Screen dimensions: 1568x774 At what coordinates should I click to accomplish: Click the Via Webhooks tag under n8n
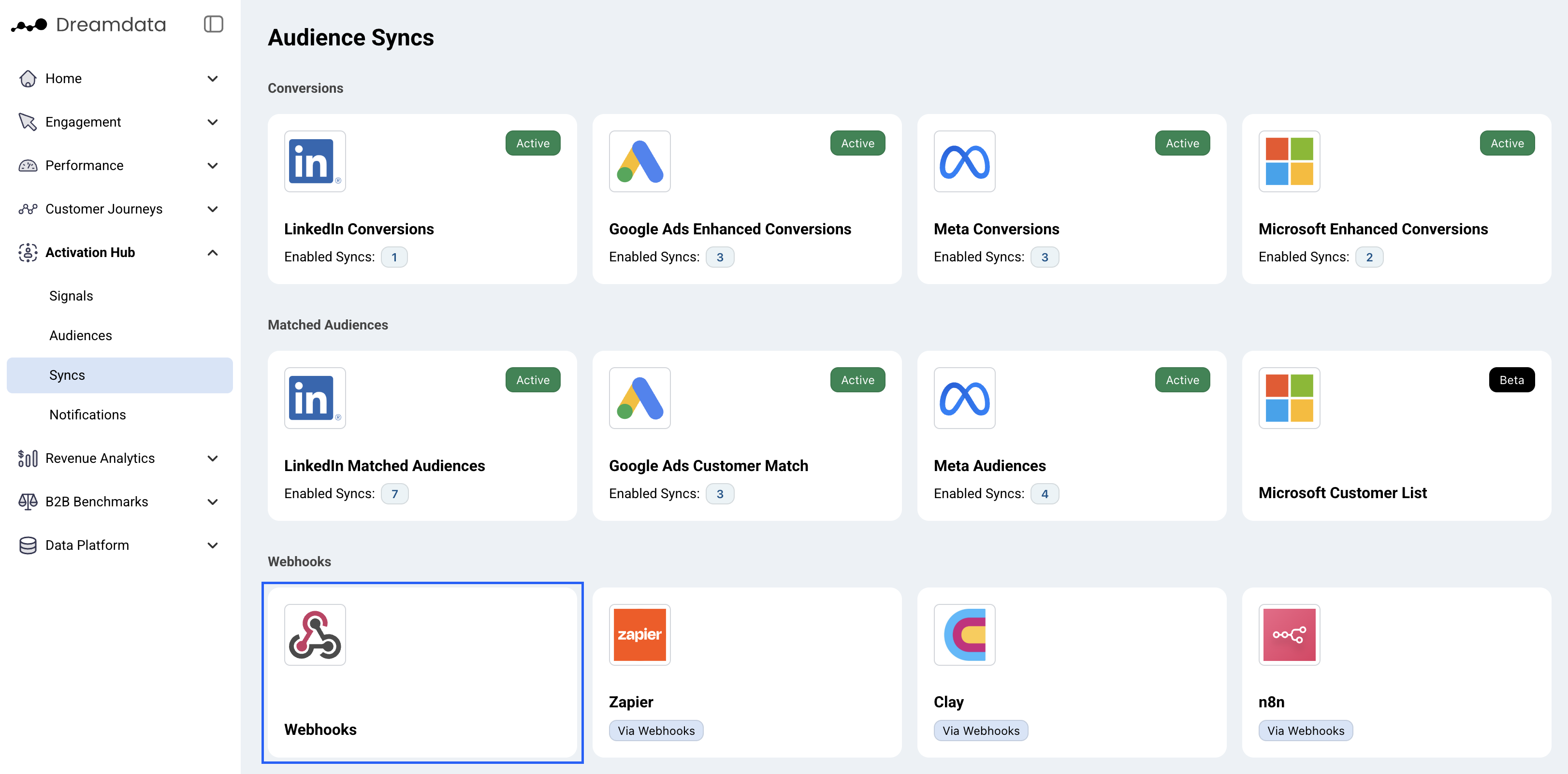[1306, 730]
